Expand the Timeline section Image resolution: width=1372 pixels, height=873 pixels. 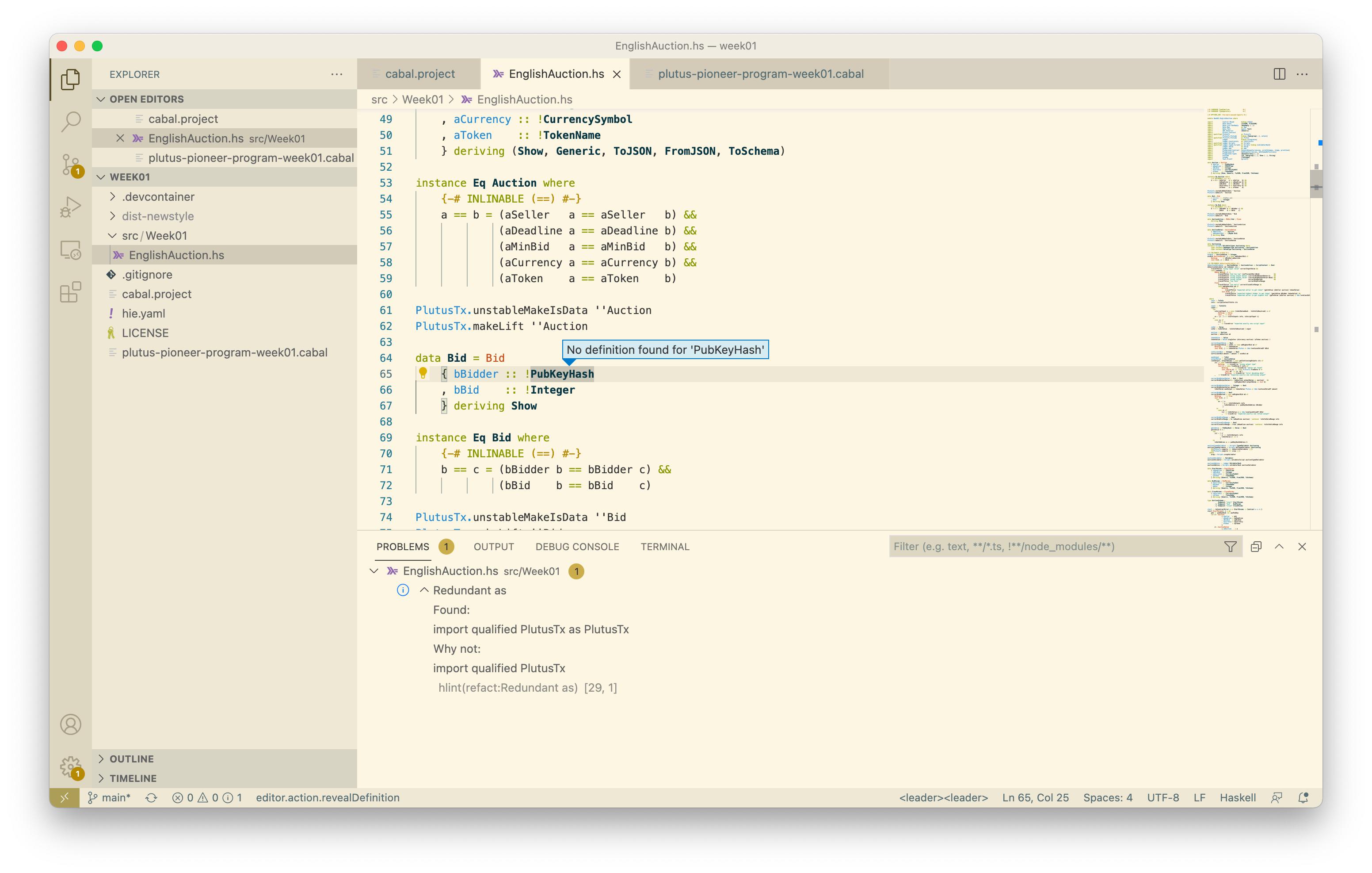101,778
